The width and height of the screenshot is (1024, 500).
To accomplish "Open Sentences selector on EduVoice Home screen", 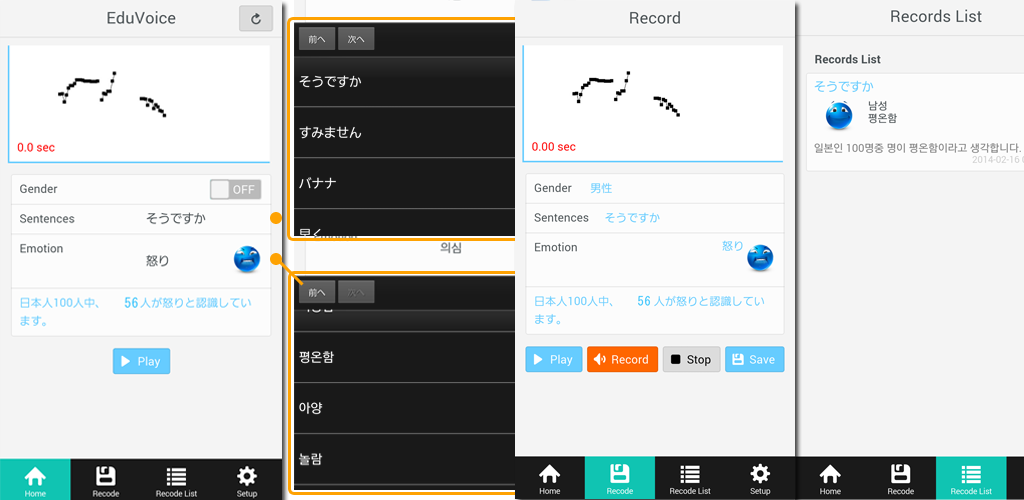I will coord(141,219).
